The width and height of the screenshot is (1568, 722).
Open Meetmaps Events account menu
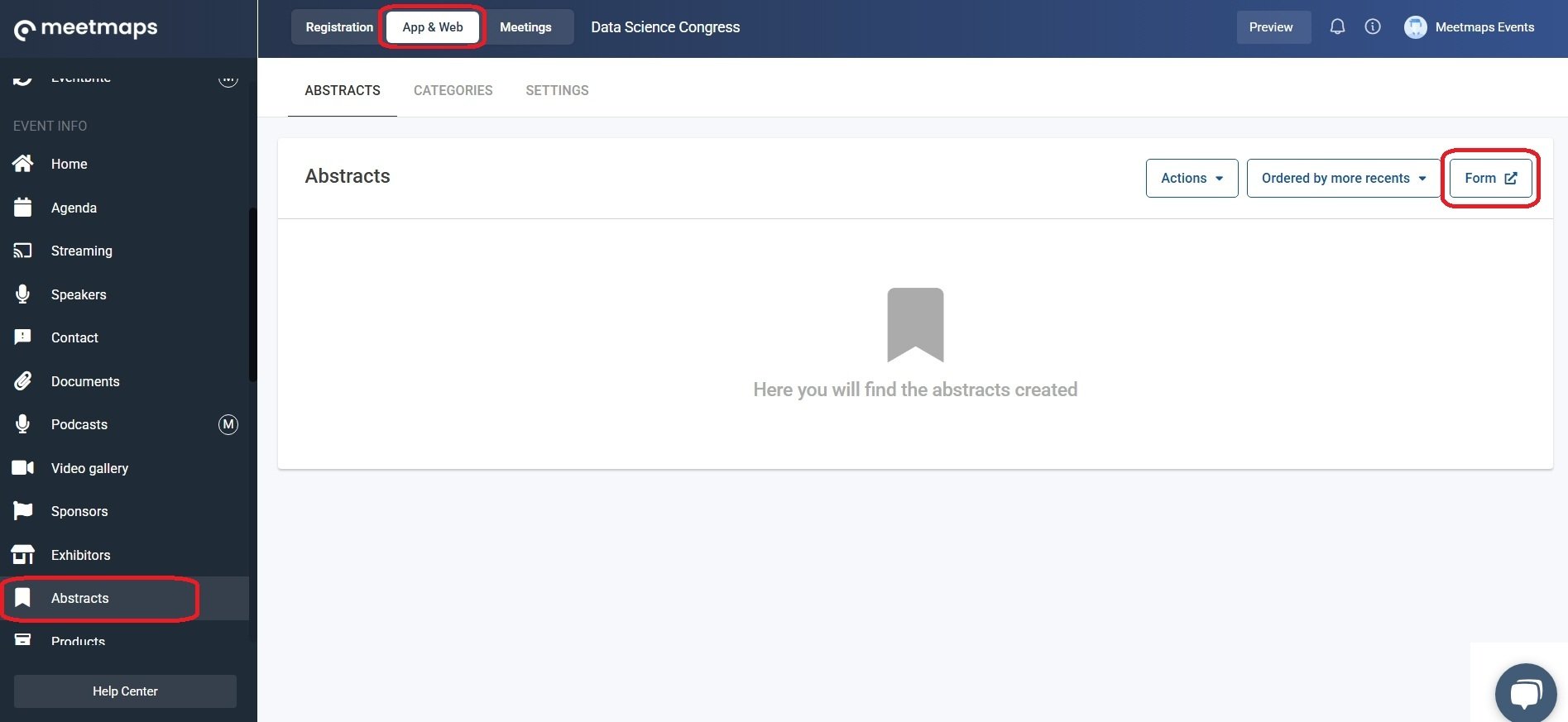(1470, 27)
